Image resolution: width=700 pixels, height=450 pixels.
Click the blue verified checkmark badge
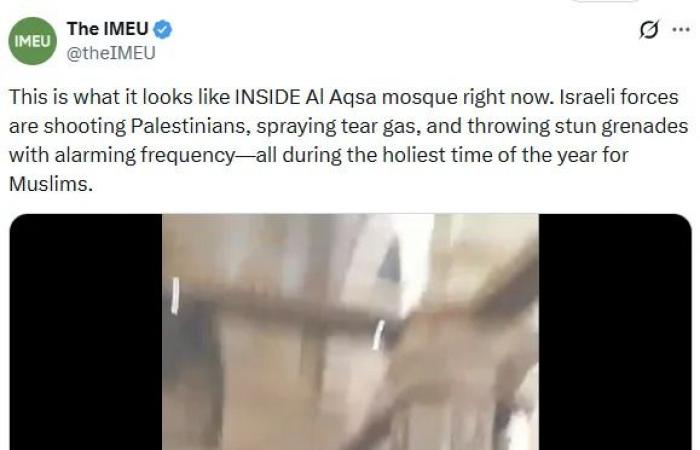[x=163, y=29]
